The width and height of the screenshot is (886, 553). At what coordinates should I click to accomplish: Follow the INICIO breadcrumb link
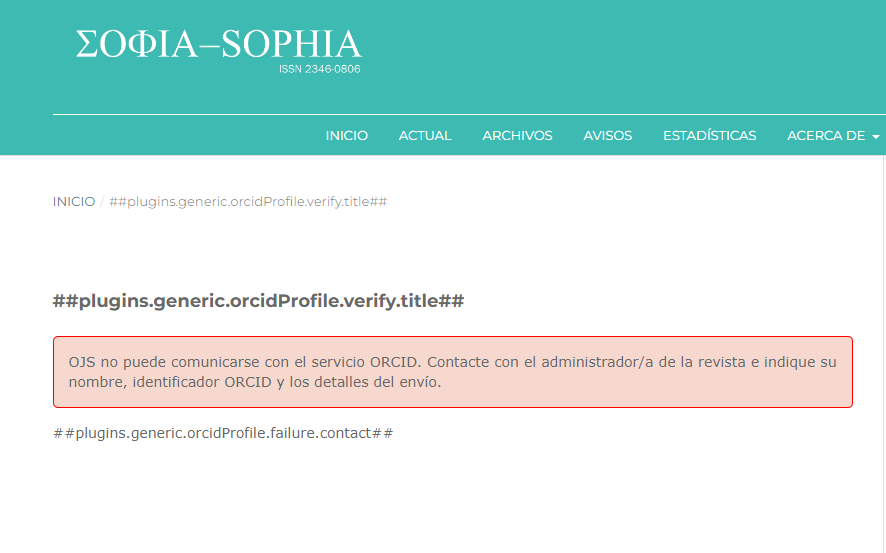pyautogui.click(x=74, y=202)
